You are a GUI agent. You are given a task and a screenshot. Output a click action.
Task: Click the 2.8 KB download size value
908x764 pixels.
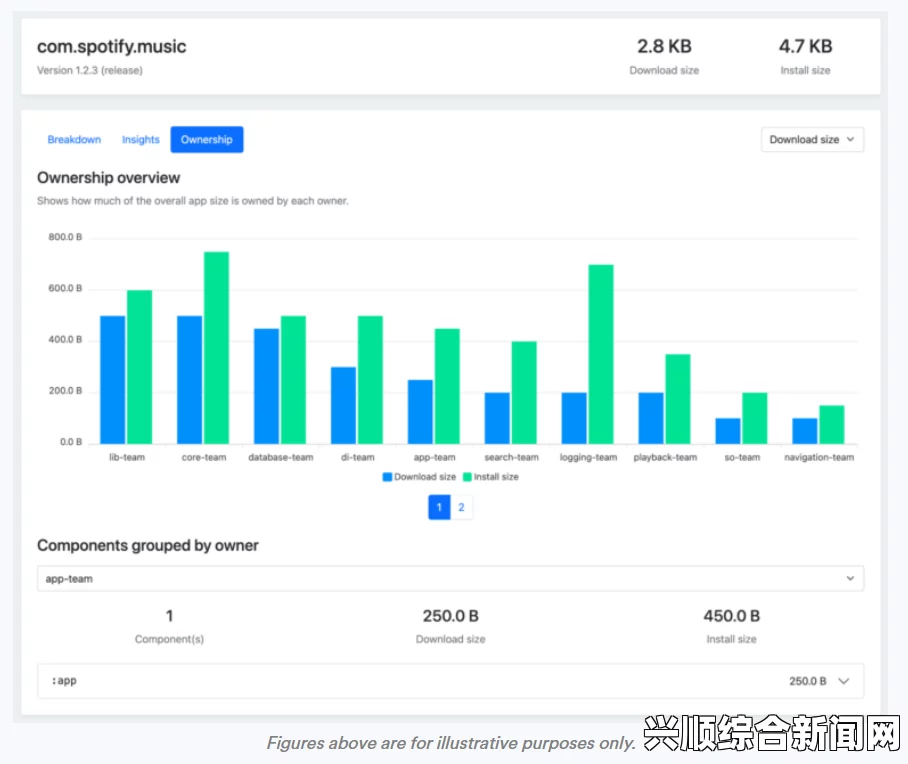coord(664,46)
